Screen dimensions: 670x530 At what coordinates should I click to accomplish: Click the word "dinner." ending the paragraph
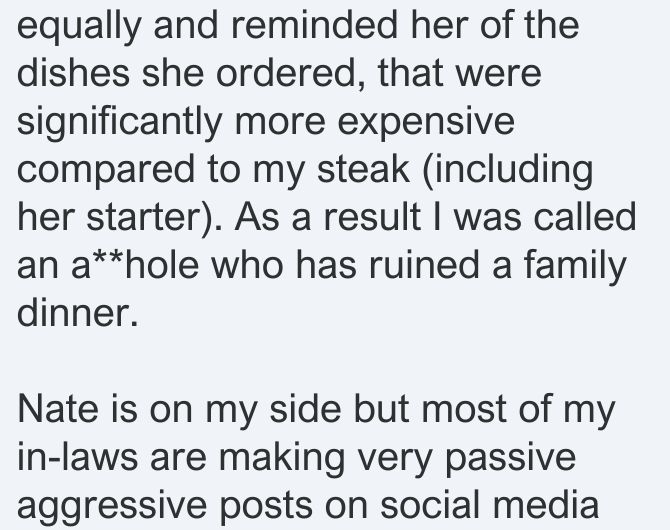pyautogui.click(x=78, y=313)
